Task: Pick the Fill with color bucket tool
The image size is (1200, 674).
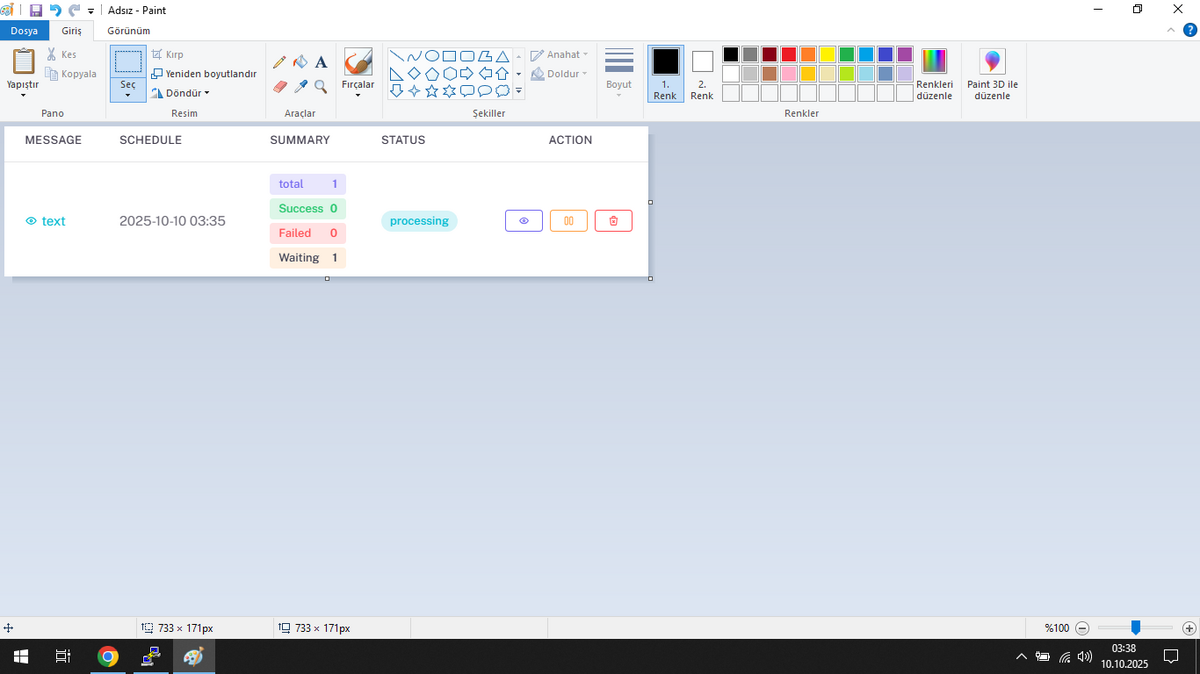Action: pos(300,62)
